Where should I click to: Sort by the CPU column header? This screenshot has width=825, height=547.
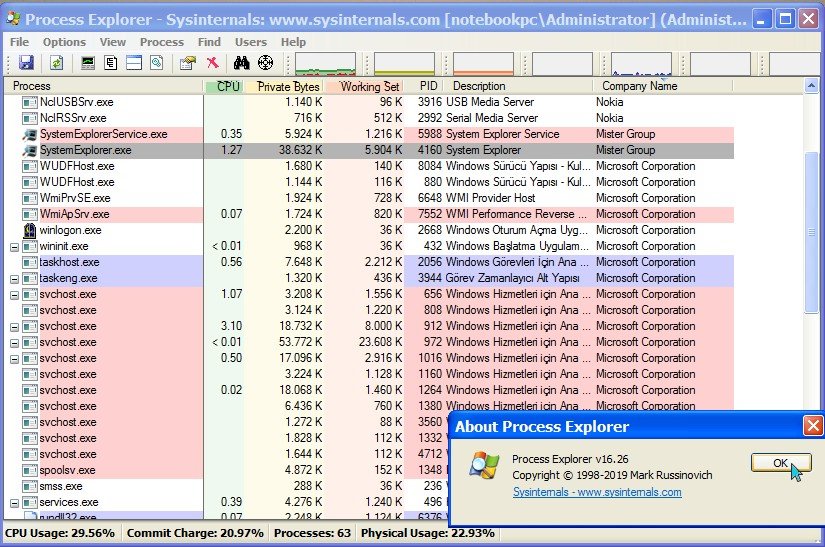pos(224,86)
